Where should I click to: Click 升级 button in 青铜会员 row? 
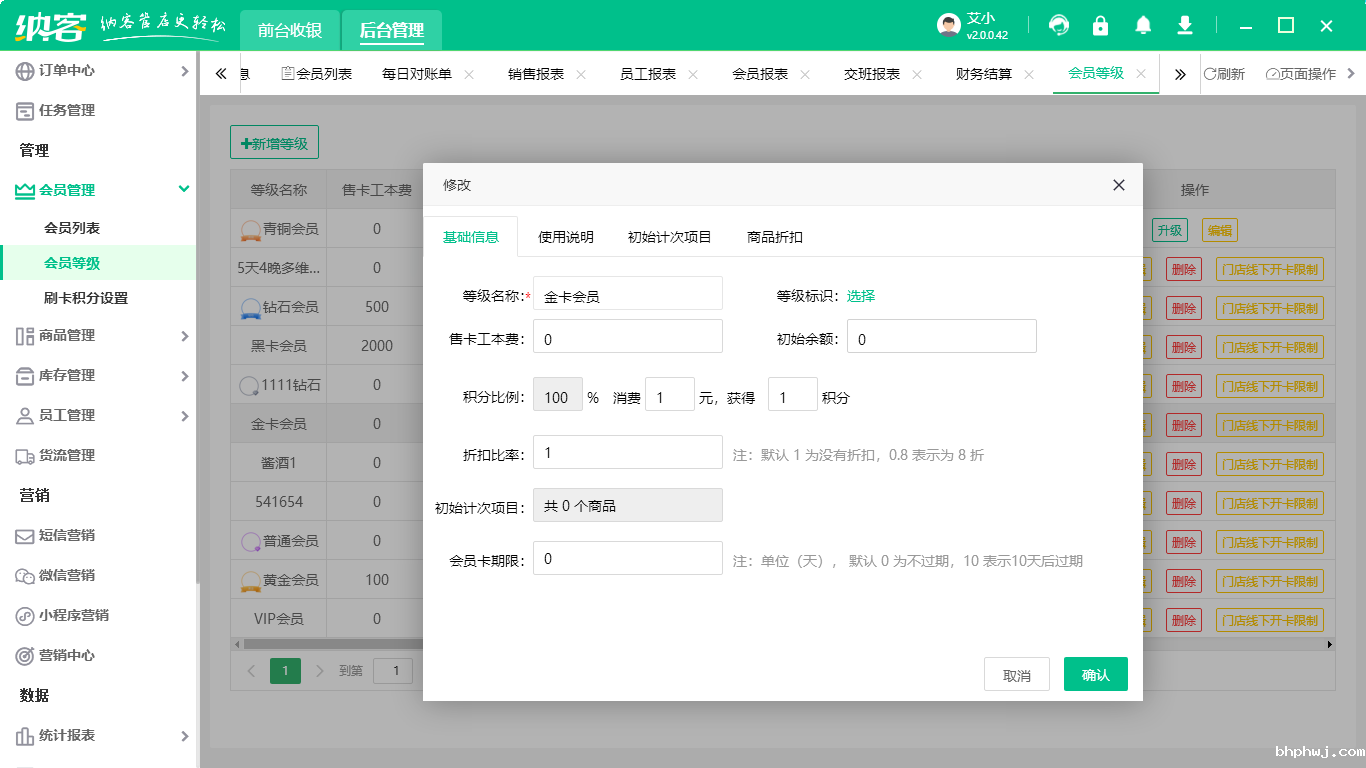(x=1170, y=230)
